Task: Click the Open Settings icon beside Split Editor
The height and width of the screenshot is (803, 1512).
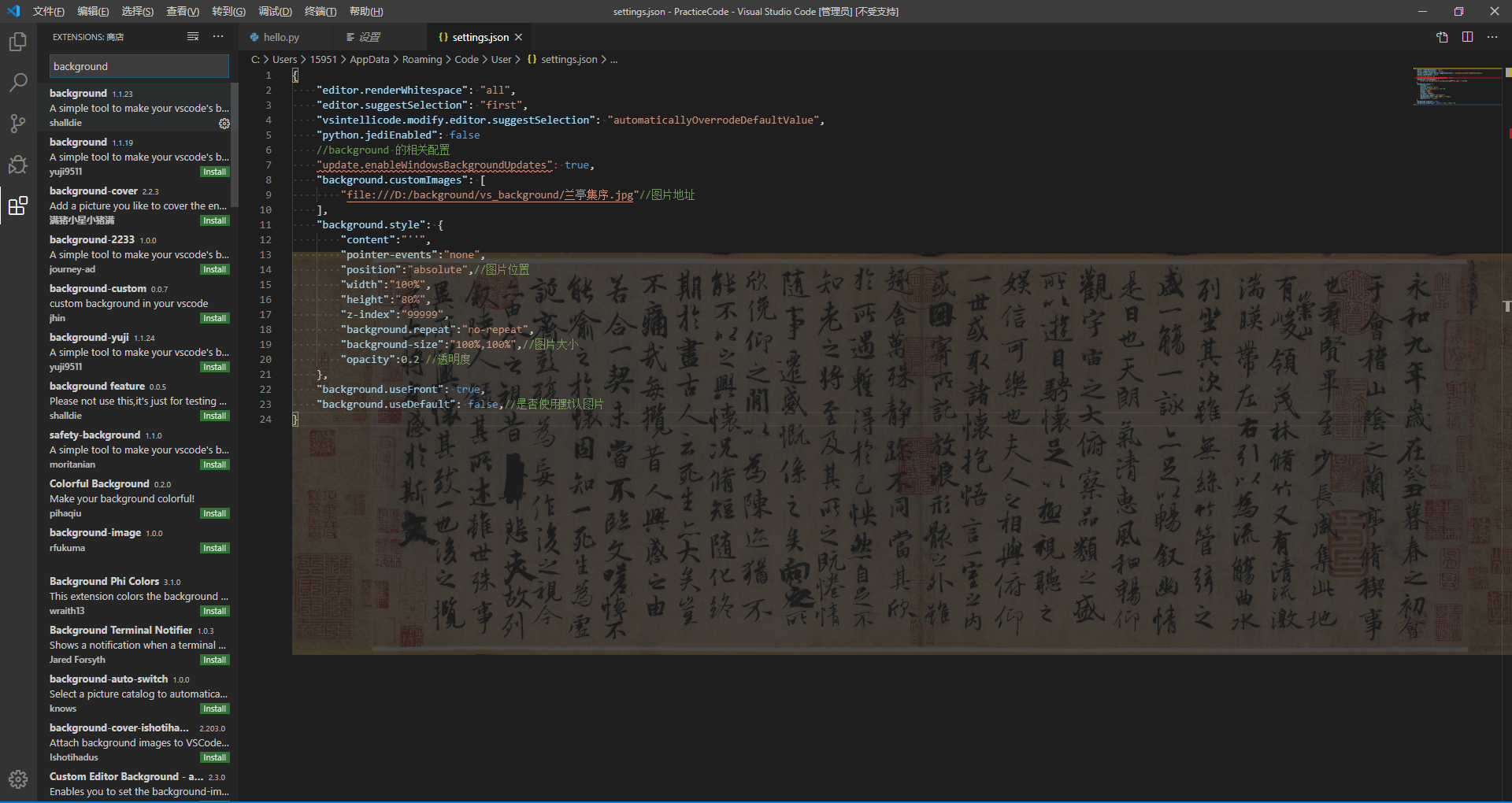Action: 1442,36
